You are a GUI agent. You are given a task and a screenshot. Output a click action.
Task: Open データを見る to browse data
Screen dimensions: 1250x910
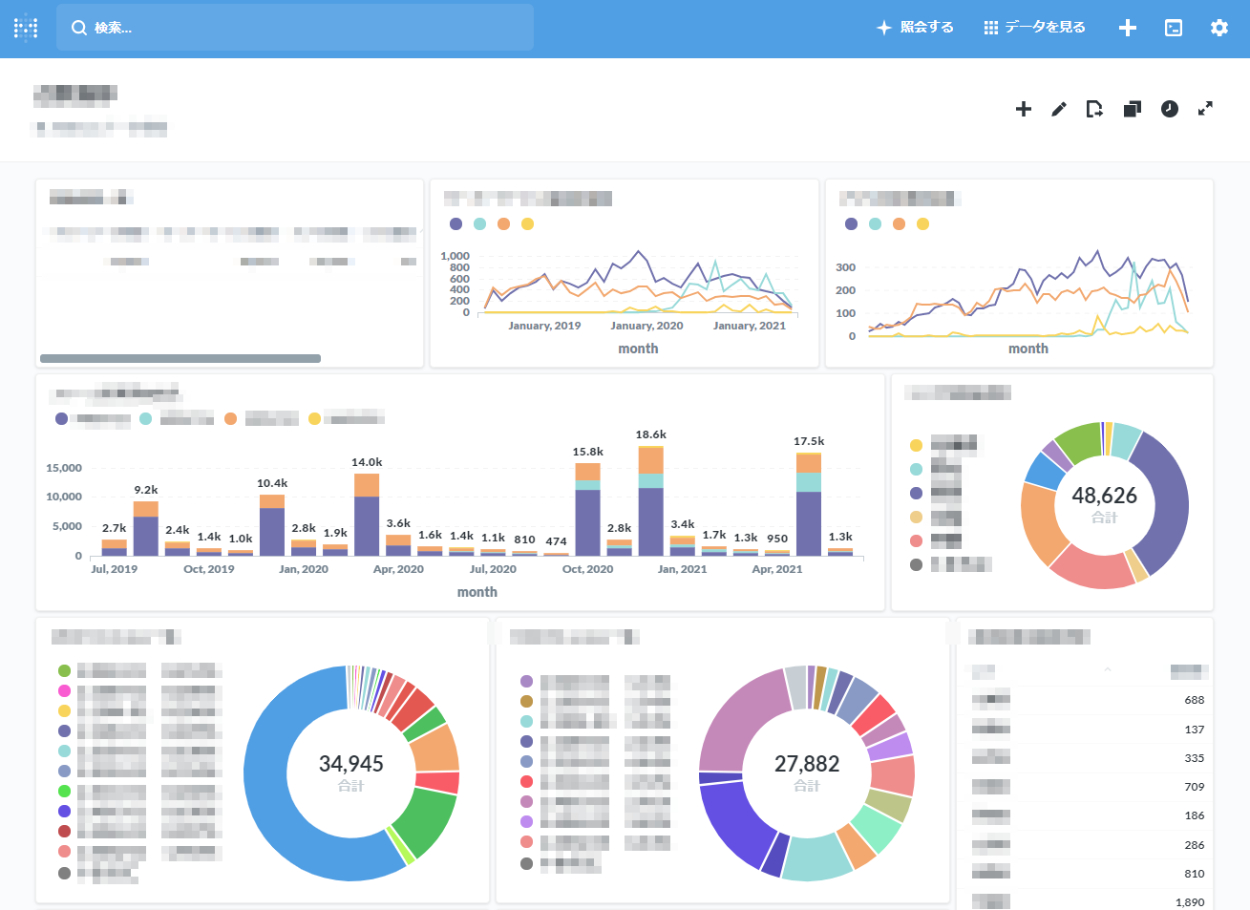tap(1034, 28)
